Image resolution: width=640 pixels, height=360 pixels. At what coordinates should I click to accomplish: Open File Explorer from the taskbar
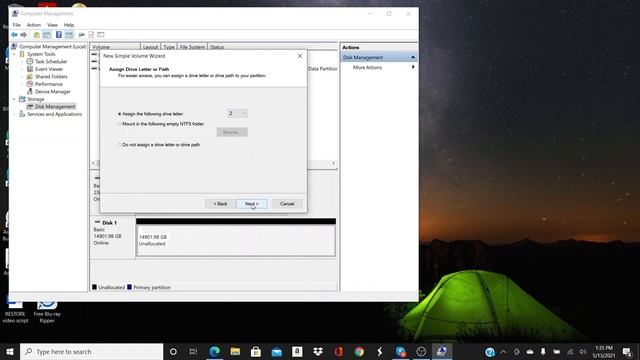(236, 351)
